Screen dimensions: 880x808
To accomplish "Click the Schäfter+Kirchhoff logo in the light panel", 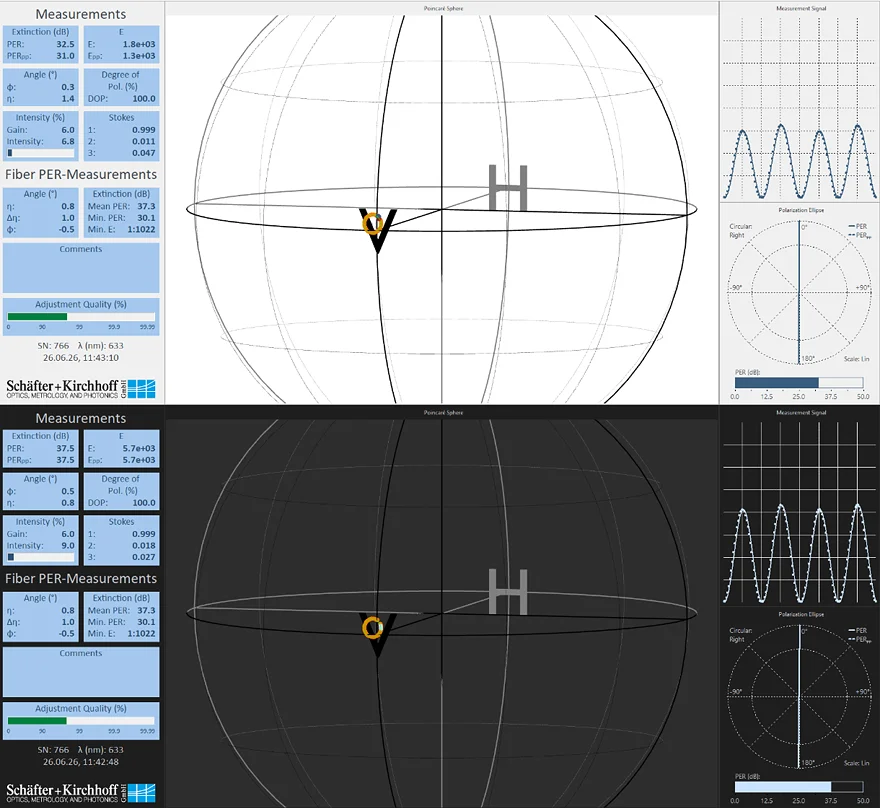I will point(81,388).
